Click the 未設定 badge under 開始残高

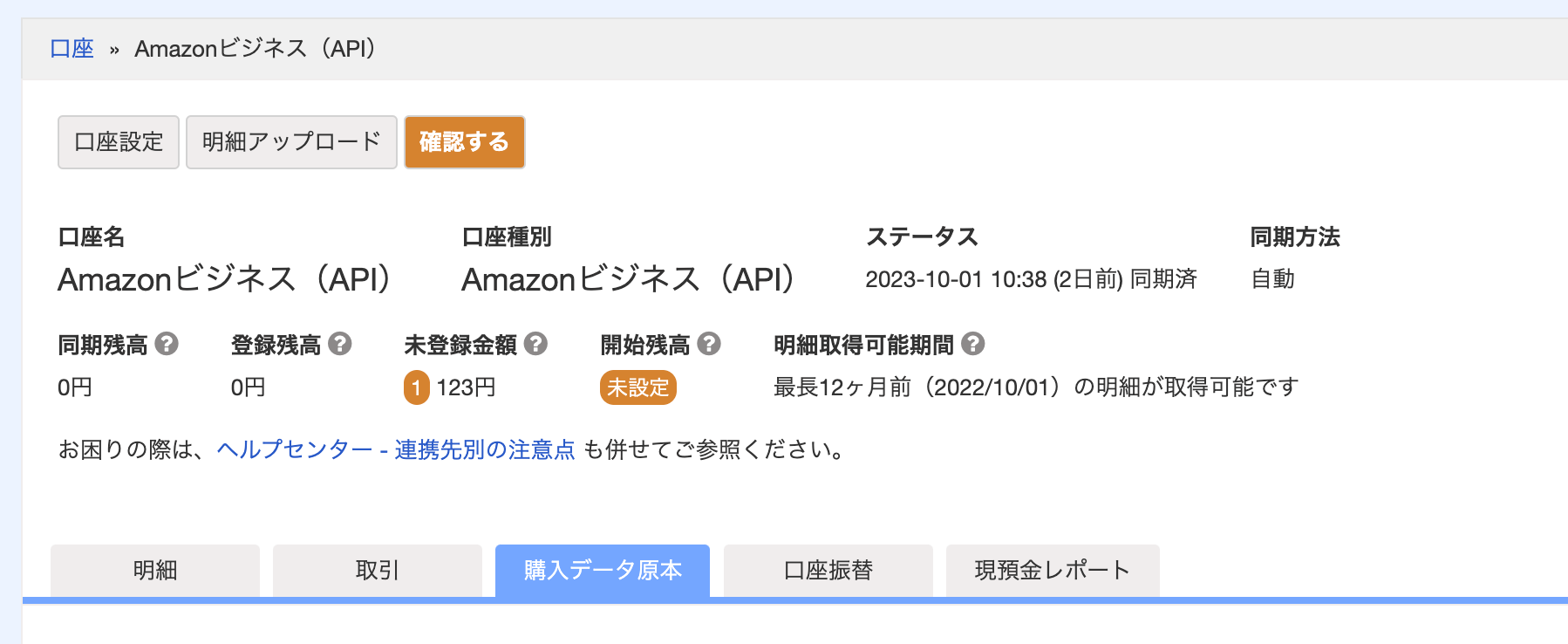[x=637, y=387]
